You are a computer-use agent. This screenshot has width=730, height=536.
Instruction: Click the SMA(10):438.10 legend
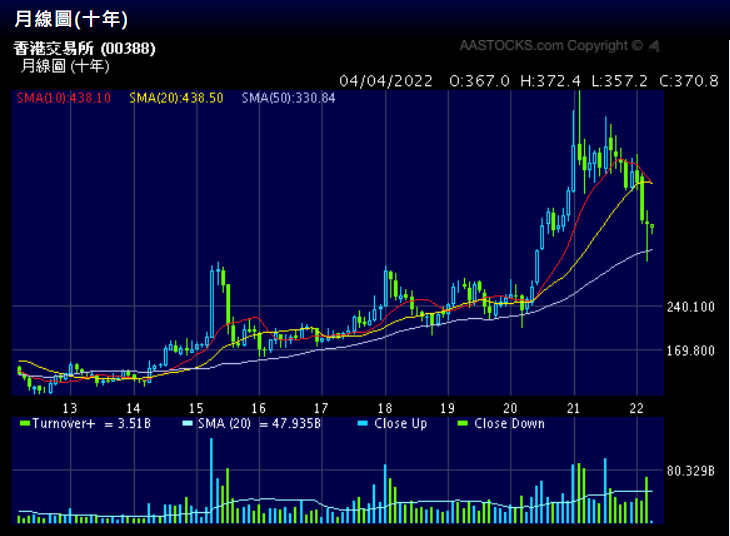64,98
